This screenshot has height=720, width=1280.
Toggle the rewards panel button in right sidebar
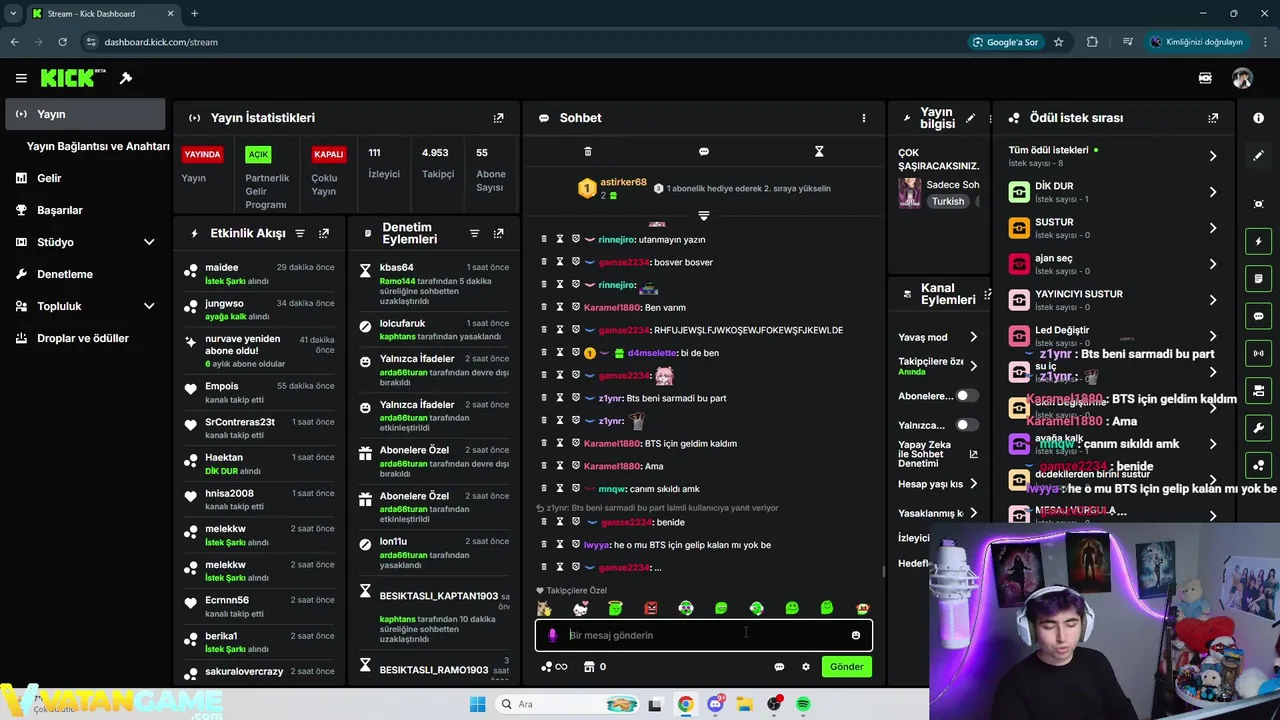point(1258,465)
